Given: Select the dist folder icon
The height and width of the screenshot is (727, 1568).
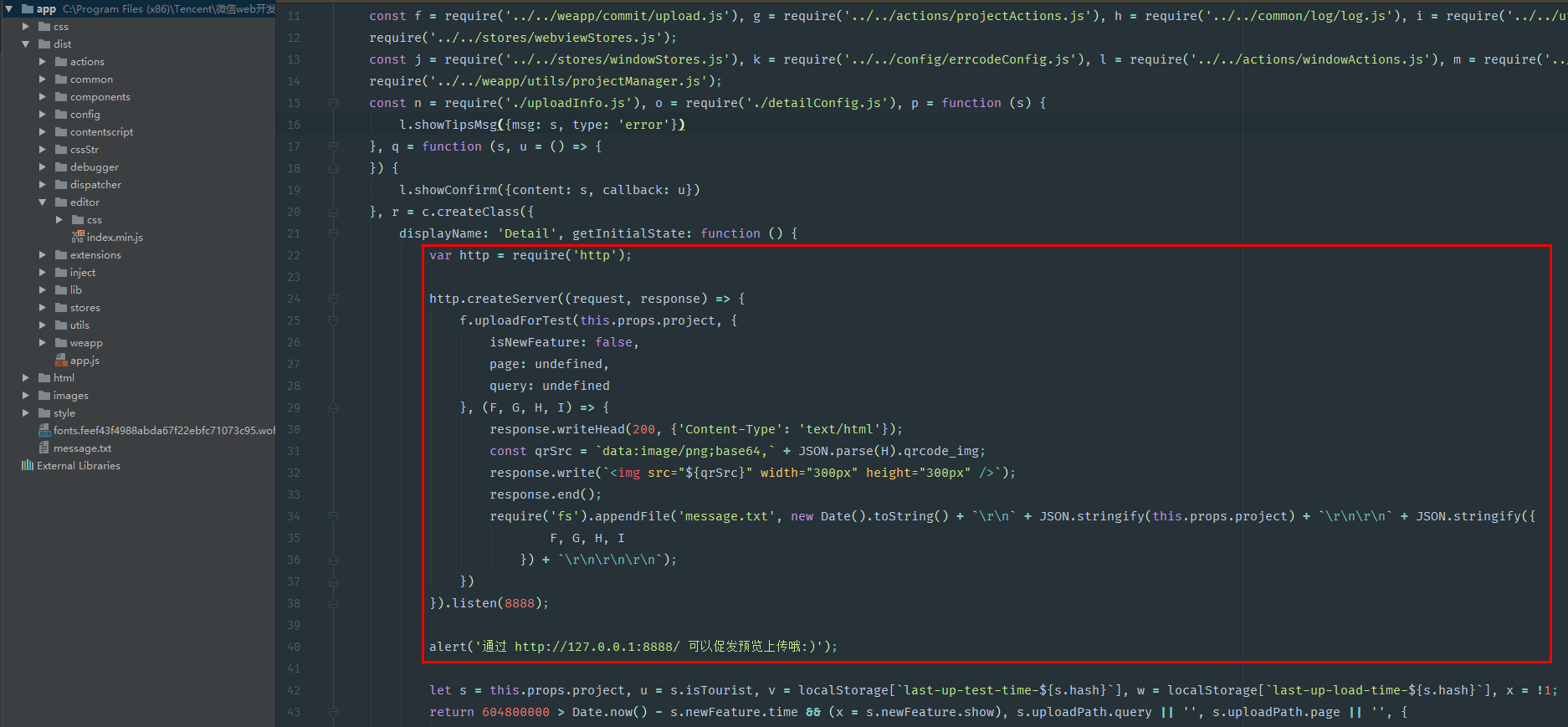Looking at the screenshot, I should tap(44, 44).
